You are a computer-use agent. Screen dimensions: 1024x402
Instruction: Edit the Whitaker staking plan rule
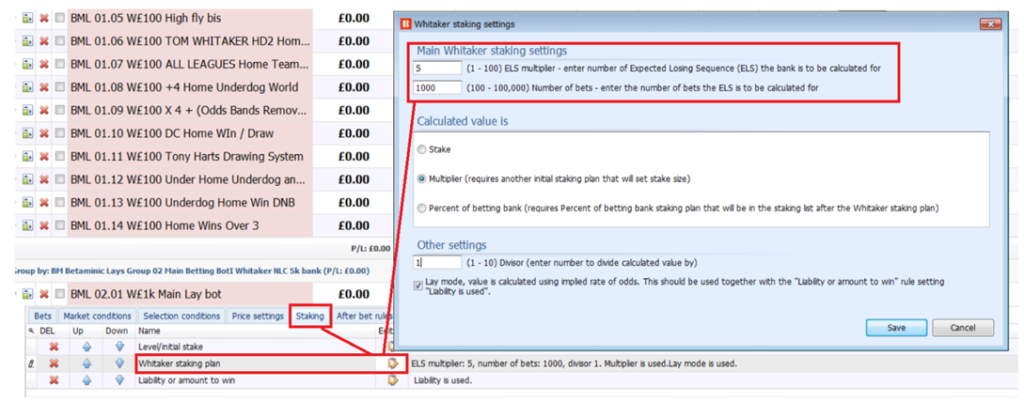(x=392, y=363)
